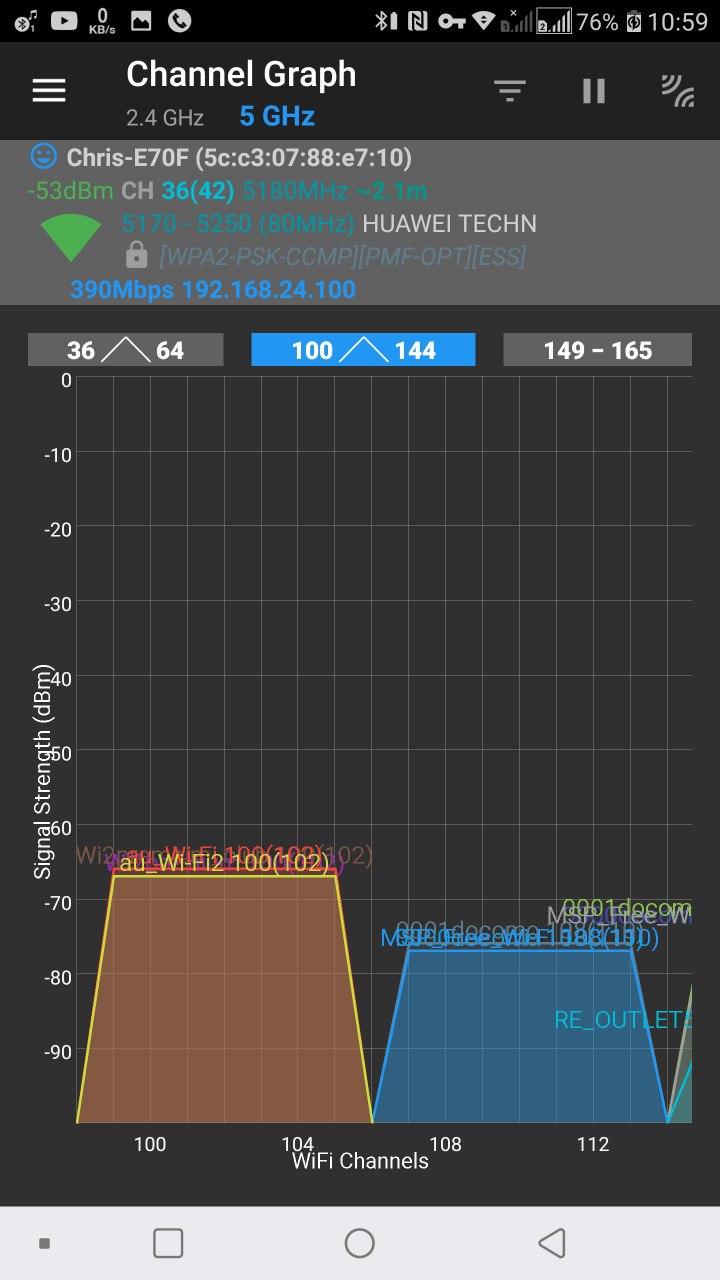Open the hamburger navigation menu
This screenshot has width=720, height=1280.
pyautogui.click(x=49, y=91)
